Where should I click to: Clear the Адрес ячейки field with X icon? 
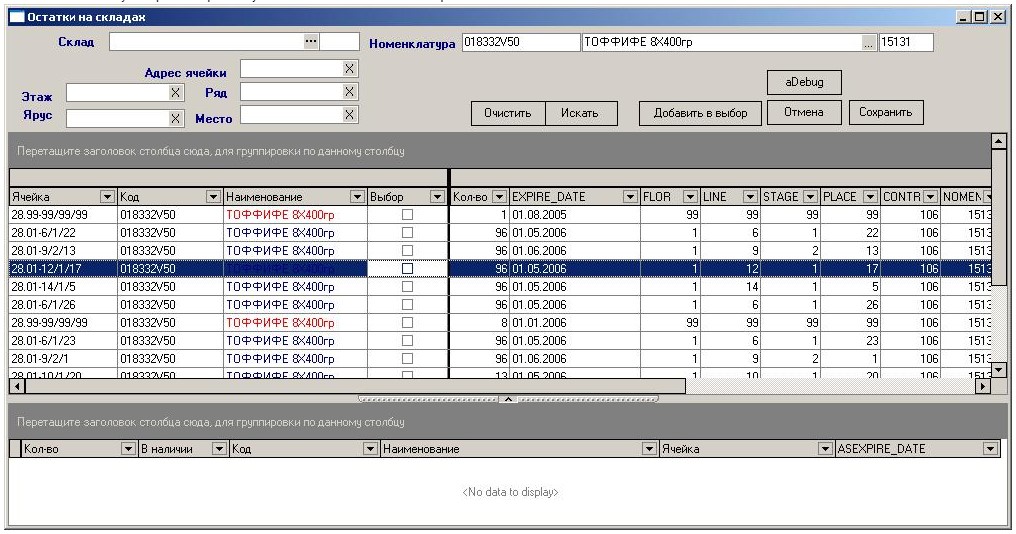349,68
